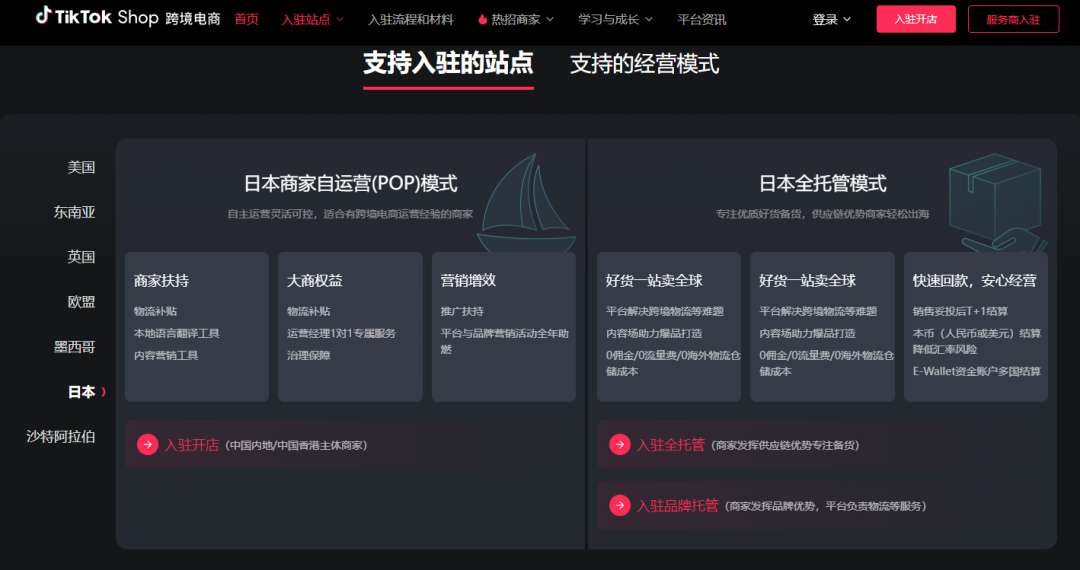This screenshot has height=570, width=1080.
Task: Click the 大商权益 card
Action: 350,326
